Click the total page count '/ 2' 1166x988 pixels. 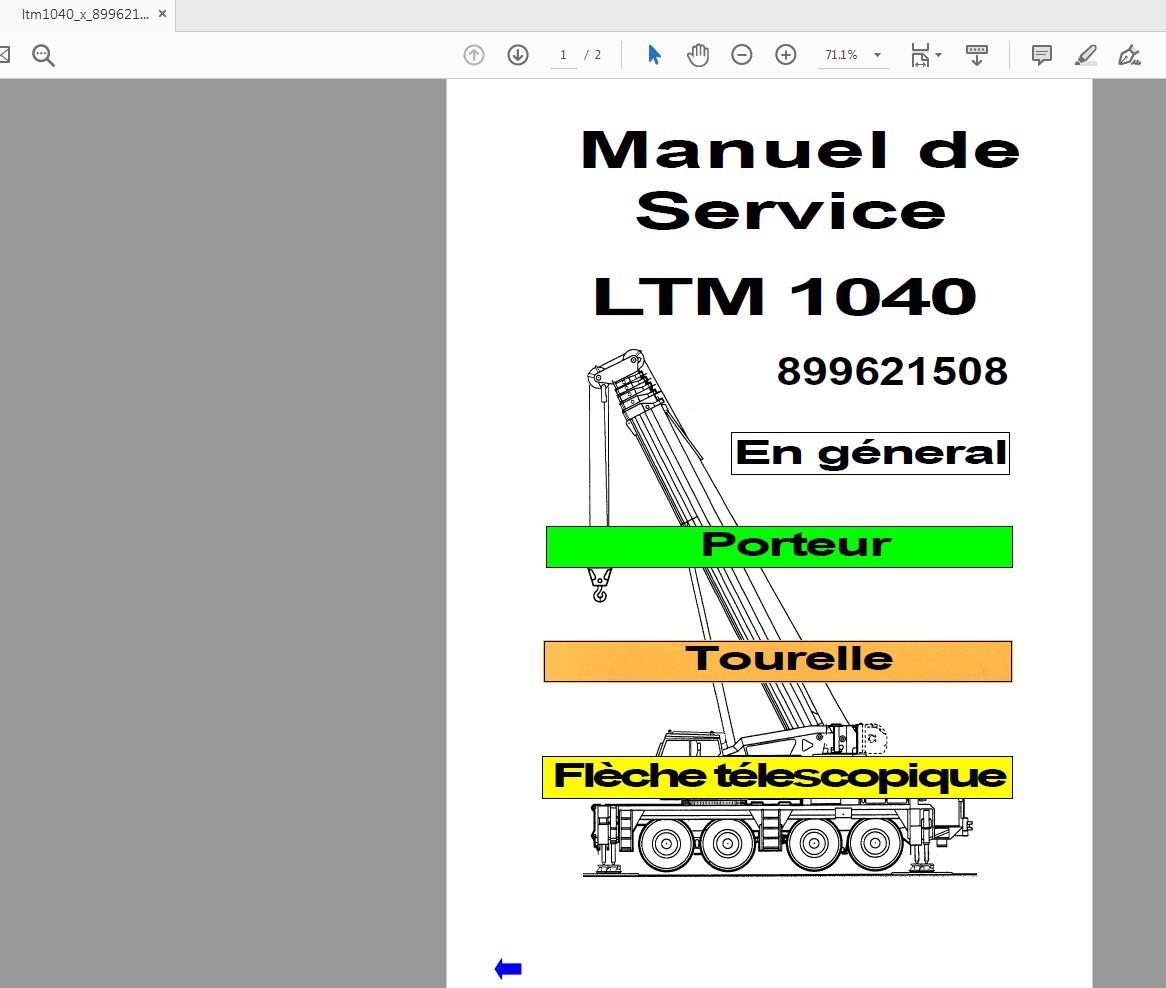(x=593, y=55)
